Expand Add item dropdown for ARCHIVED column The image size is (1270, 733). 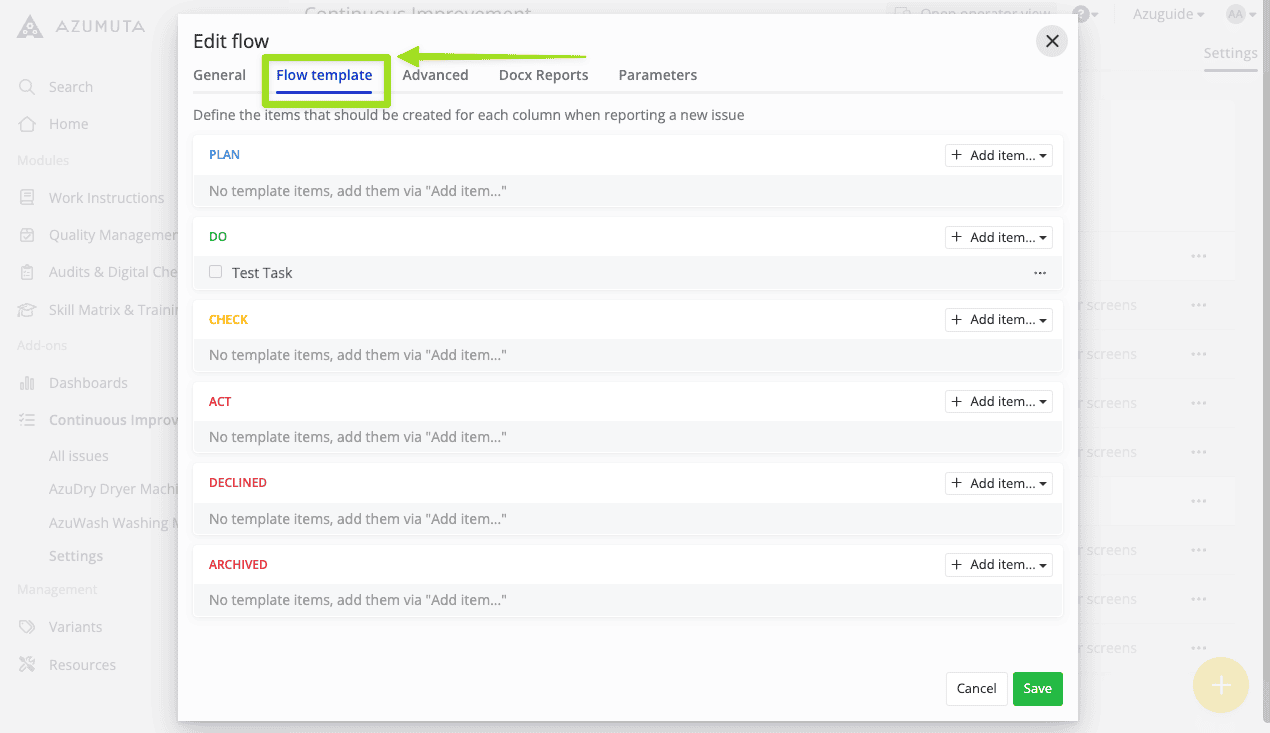coord(998,565)
